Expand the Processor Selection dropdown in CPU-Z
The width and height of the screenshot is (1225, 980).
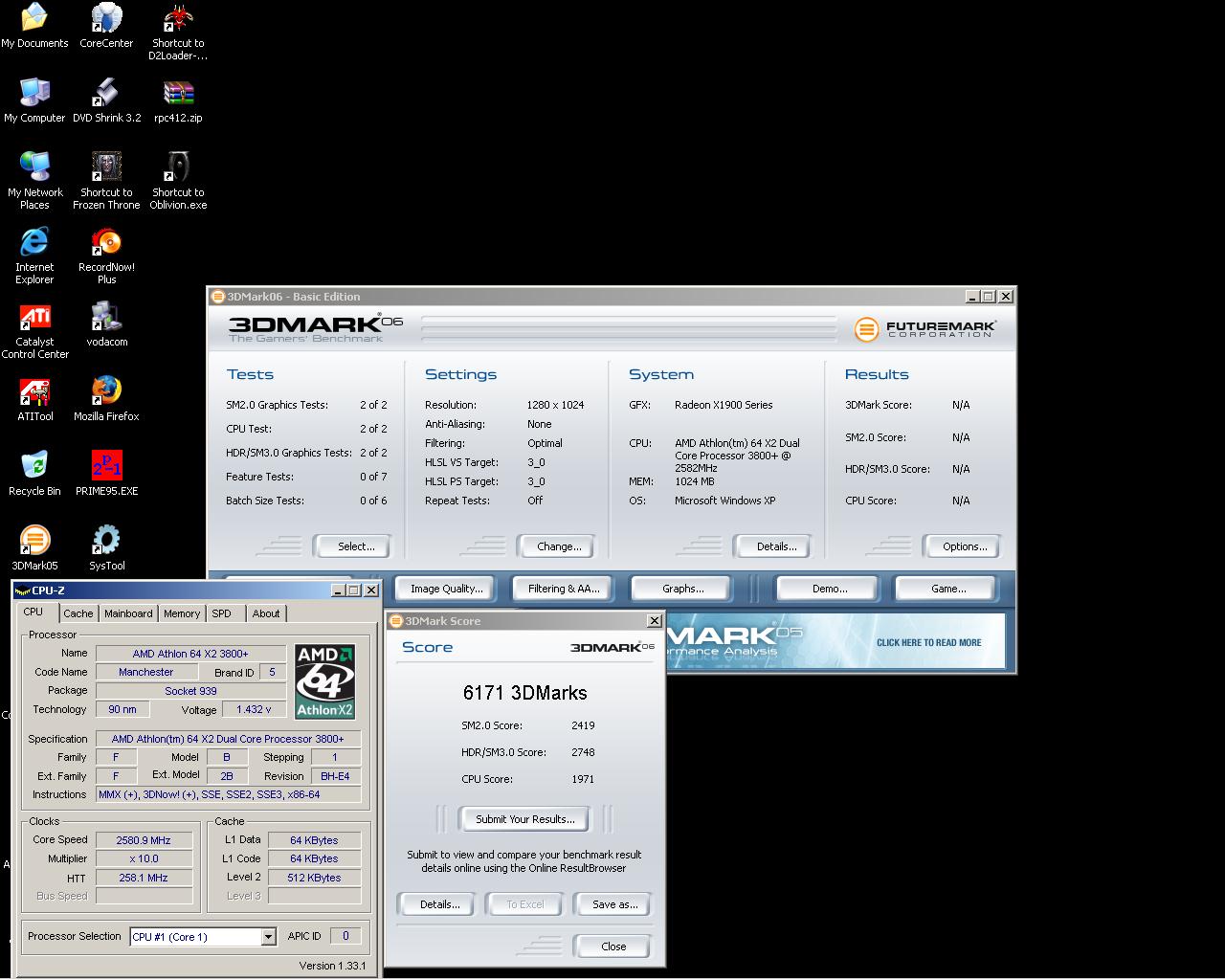[268, 937]
